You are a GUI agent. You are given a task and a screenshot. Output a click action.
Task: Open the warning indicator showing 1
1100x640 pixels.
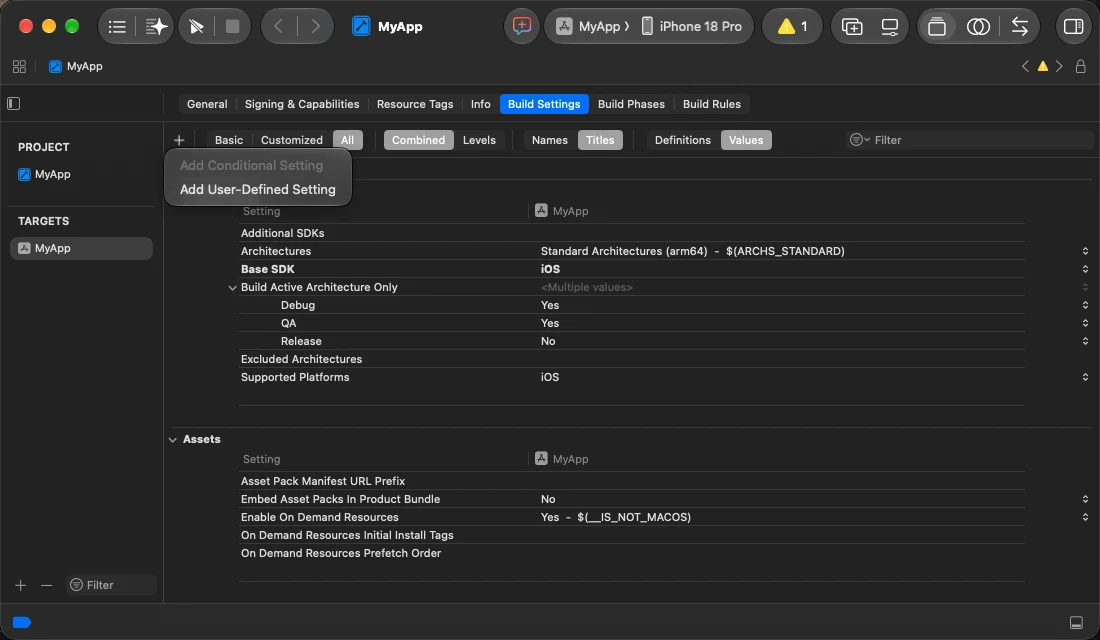click(792, 27)
